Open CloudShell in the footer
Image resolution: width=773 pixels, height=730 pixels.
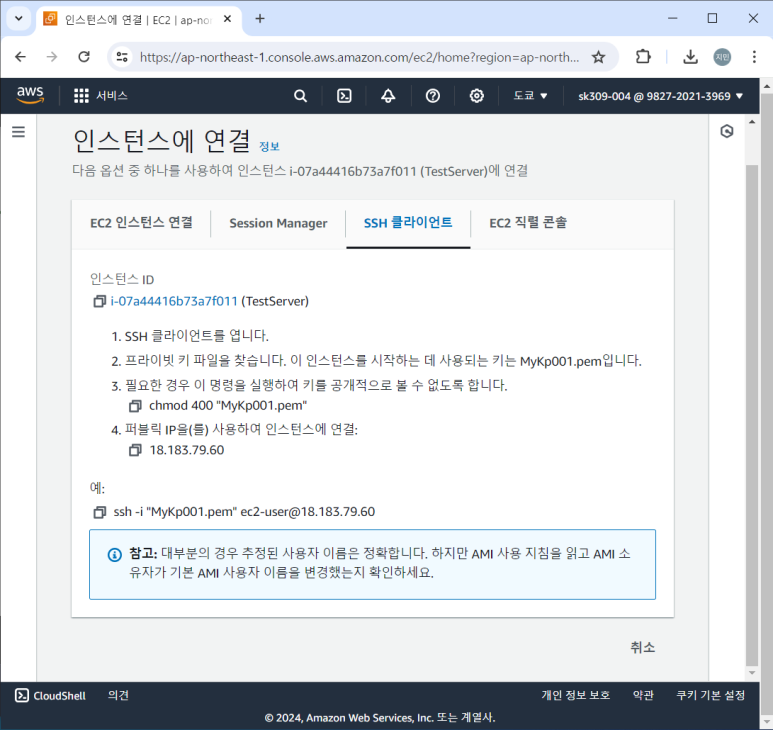click(x=50, y=695)
